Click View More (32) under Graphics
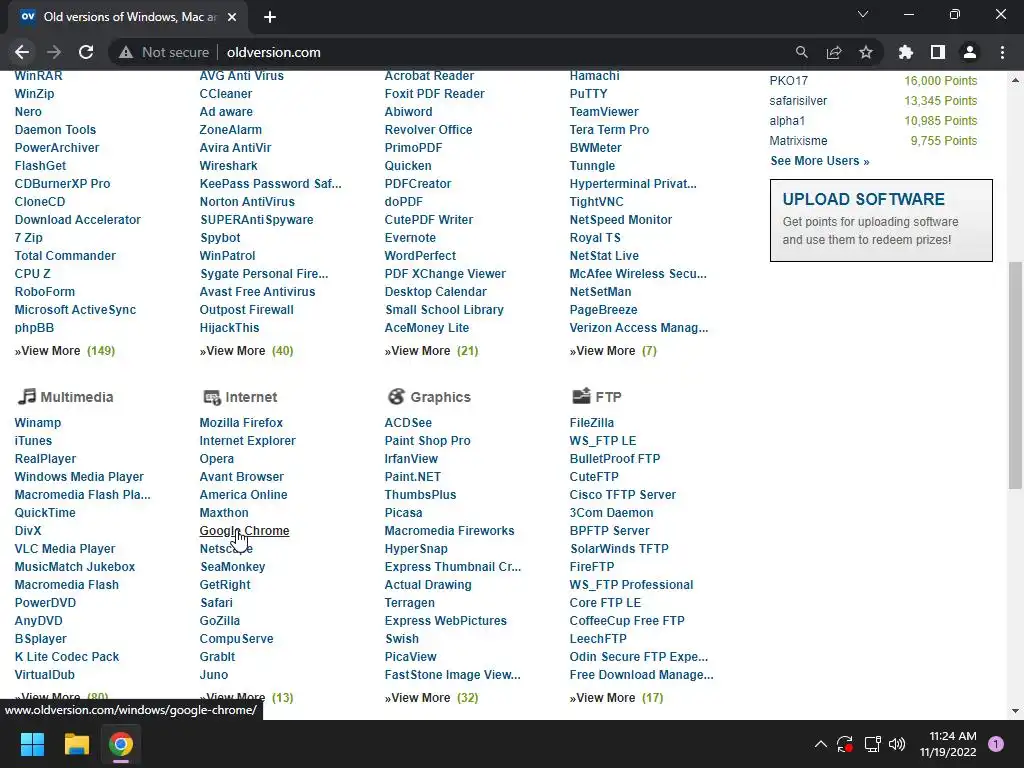 click(x=431, y=697)
